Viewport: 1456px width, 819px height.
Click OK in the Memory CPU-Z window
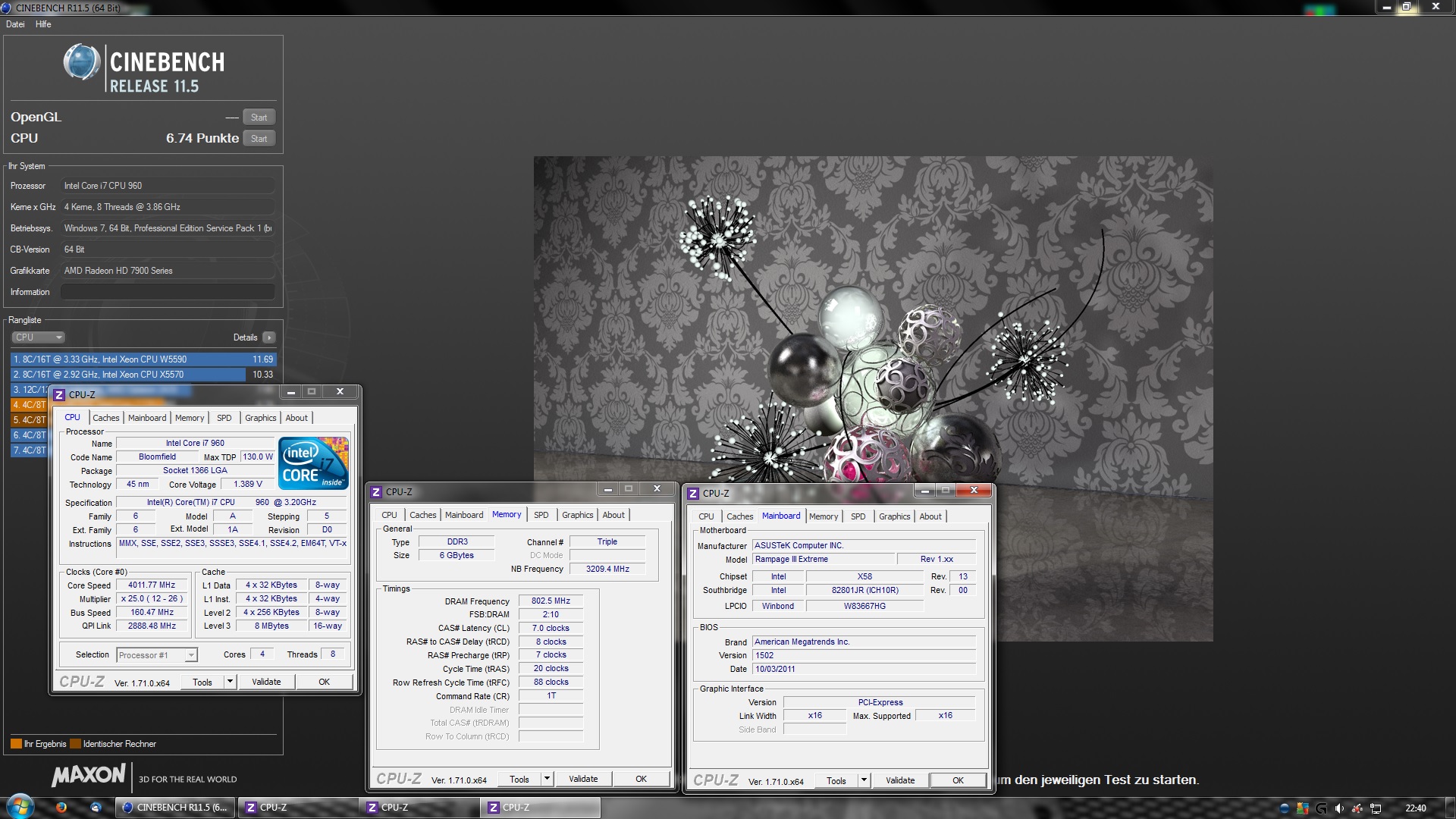pyautogui.click(x=641, y=779)
